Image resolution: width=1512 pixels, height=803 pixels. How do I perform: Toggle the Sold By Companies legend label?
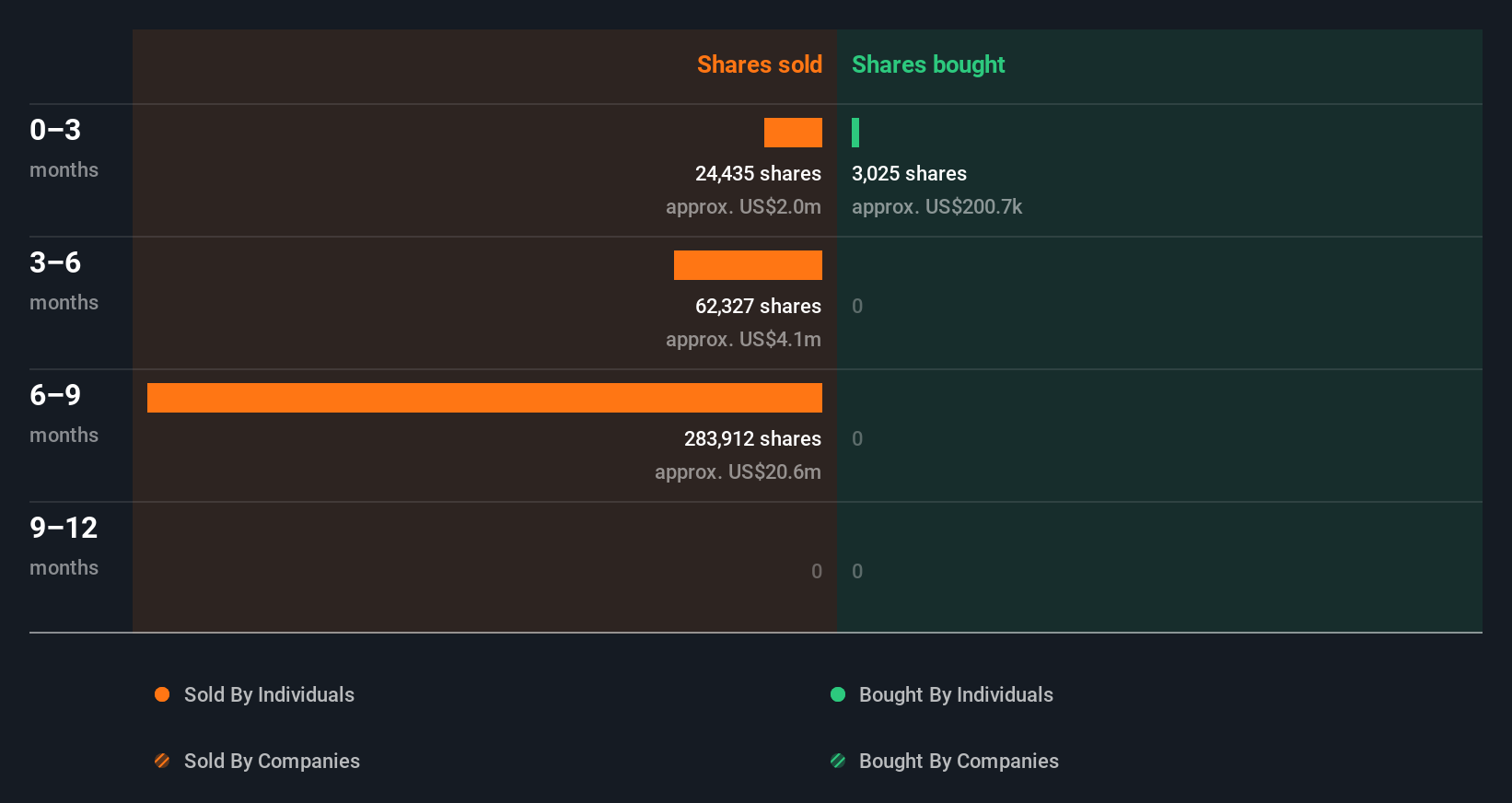(x=272, y=761)
